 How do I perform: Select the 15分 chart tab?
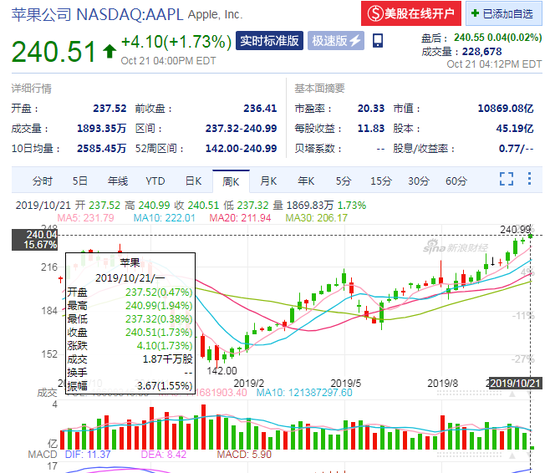[x=381, y=181]
